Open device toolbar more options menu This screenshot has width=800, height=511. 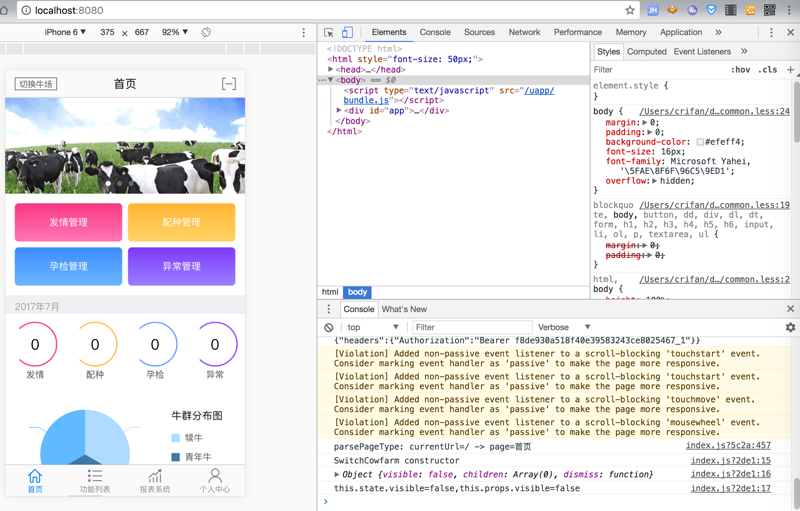[304, 32]
